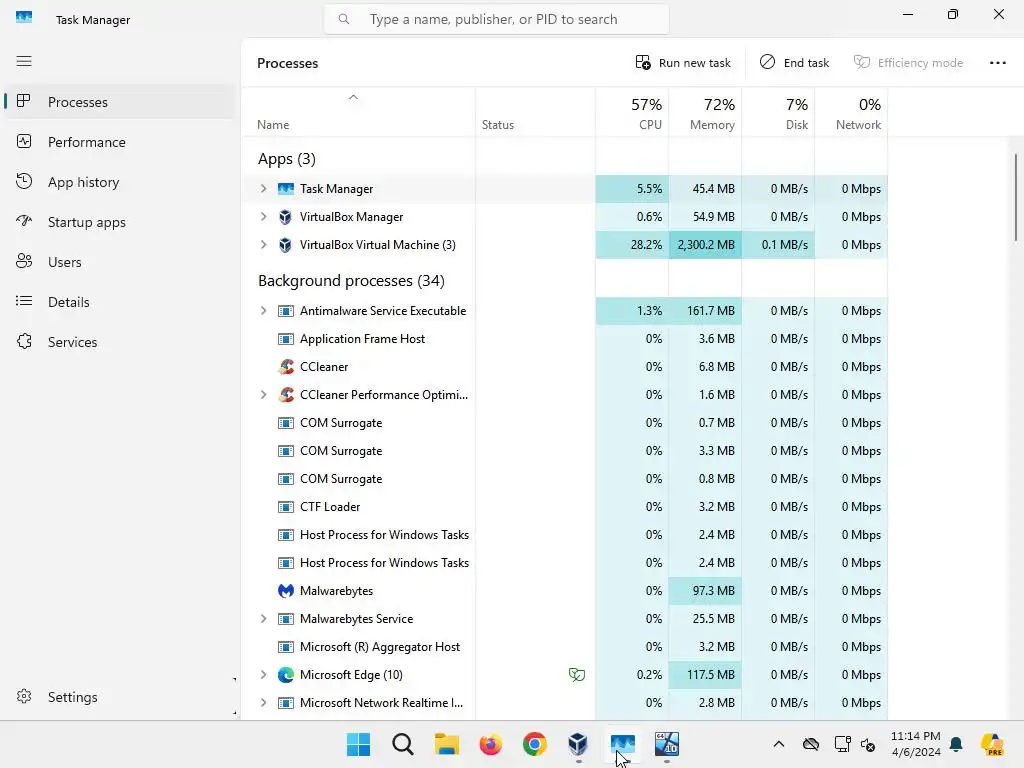1024x768 pixels.
Task: Click the muted volume tray icon
Action: (x=868, y=744)
